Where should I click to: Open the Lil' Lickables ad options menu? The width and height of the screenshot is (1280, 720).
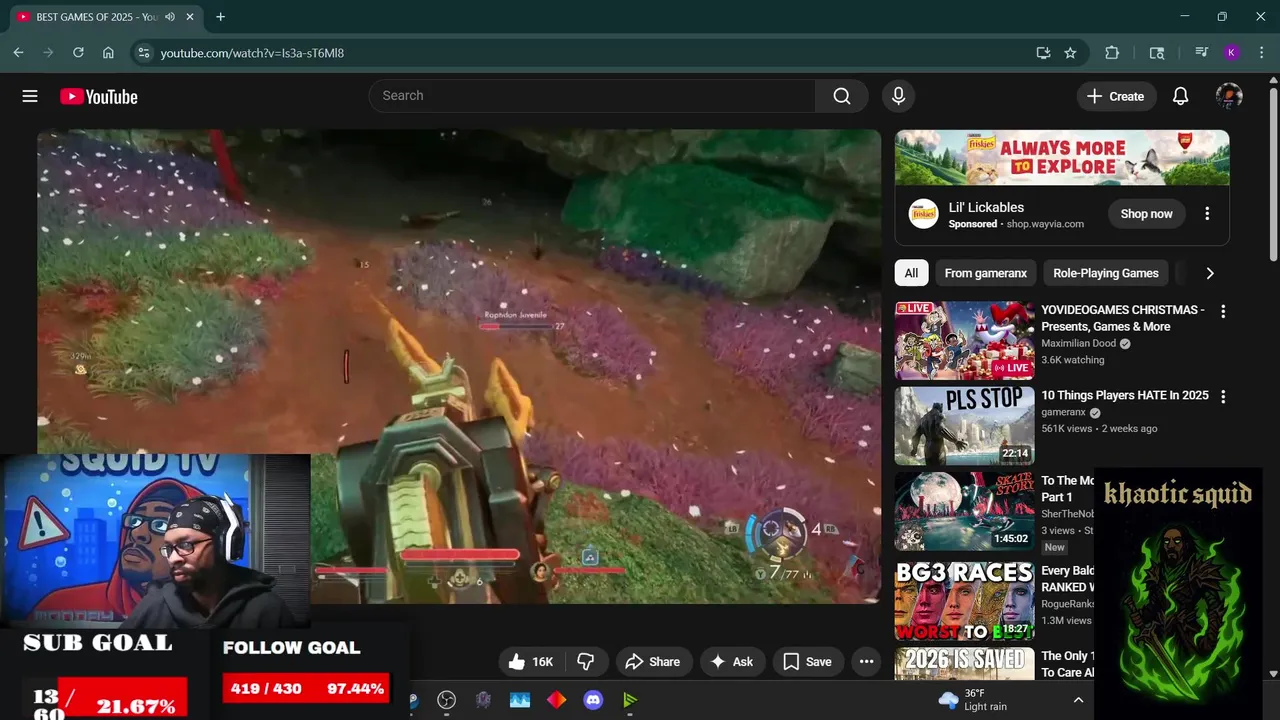(x=1207, y=214)
